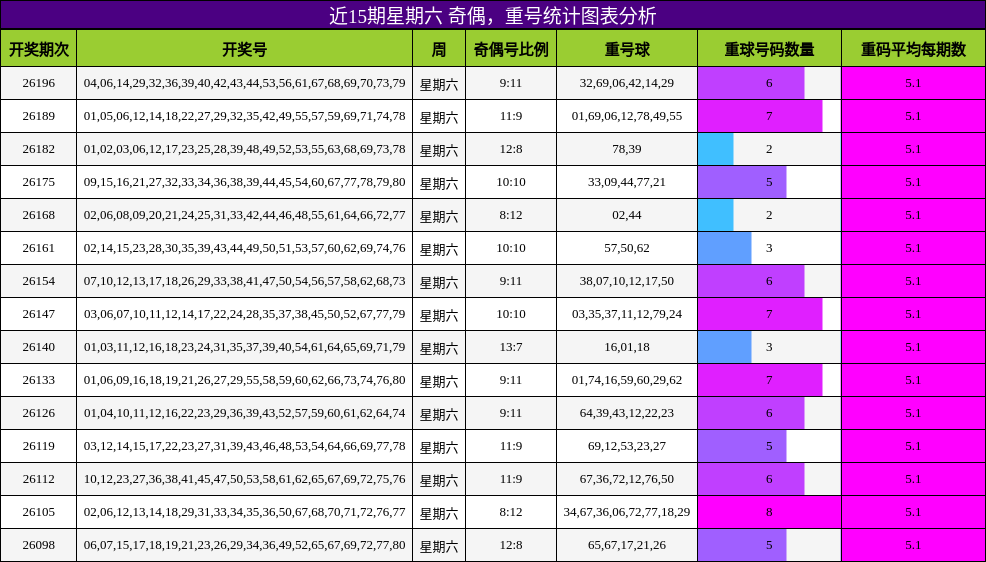This screenshot has width=986, height=562.
Task: Click the blue count bar in row 26182
Action: 716,149
